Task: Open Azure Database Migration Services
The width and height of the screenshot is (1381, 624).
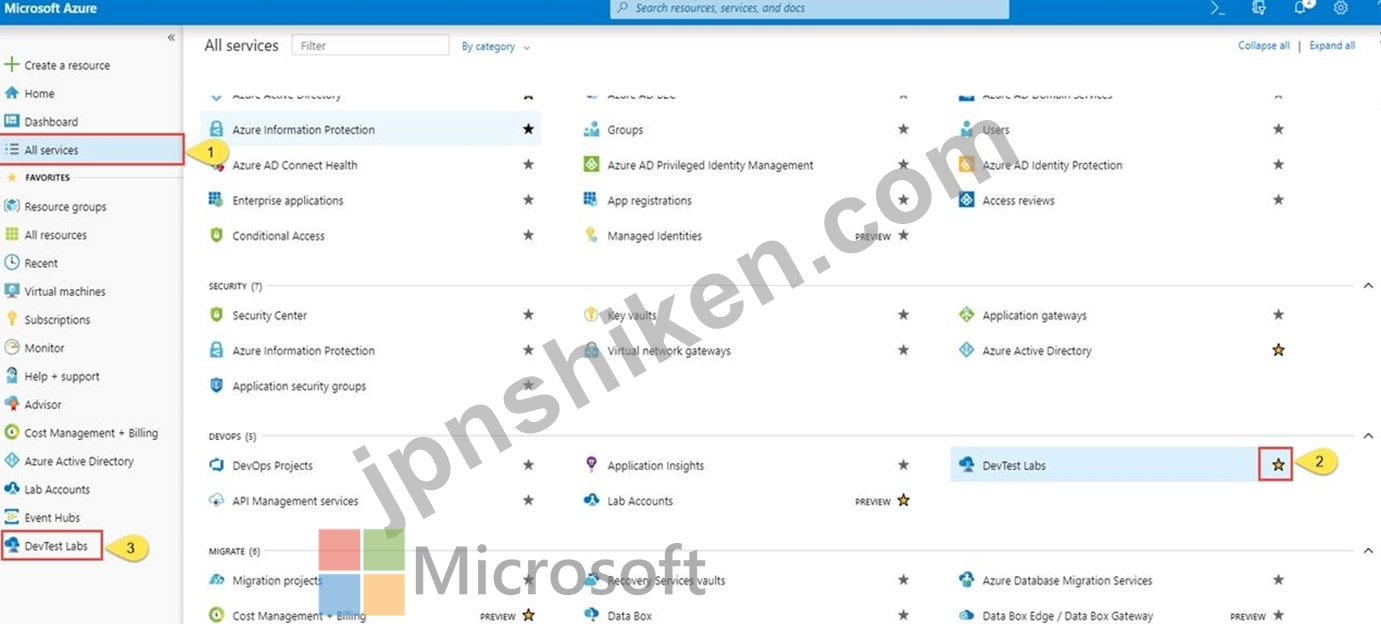Action: tap(1067, 580)
